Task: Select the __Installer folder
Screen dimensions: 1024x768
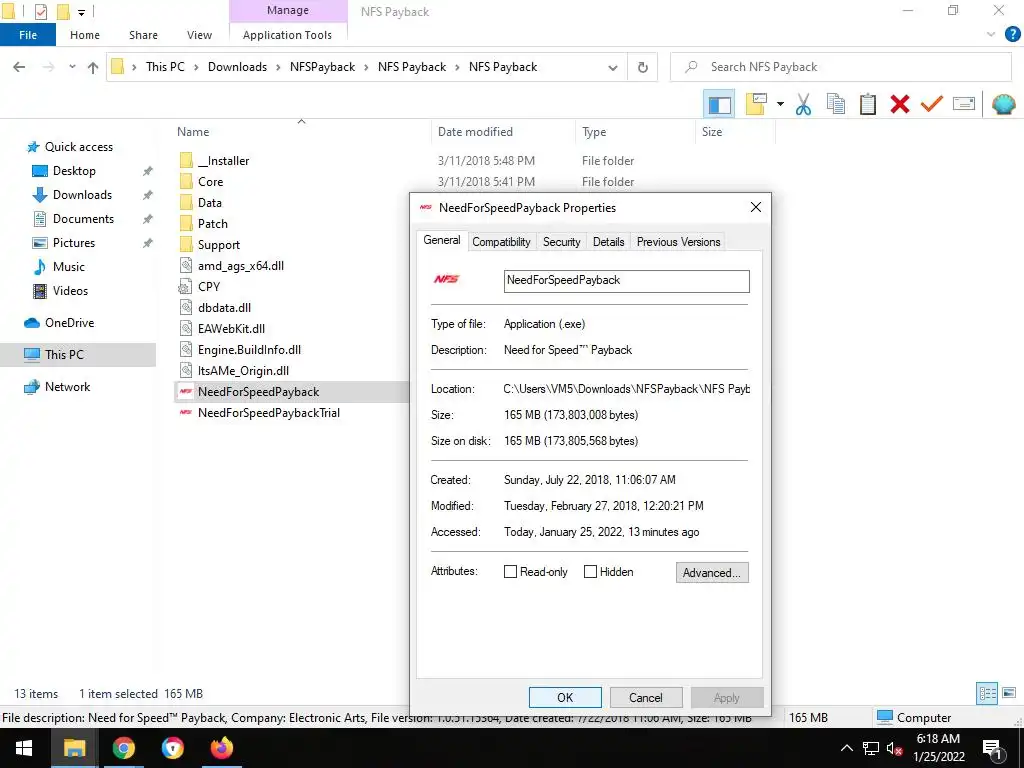Action: pyautogui.click(x=223, y=161)
